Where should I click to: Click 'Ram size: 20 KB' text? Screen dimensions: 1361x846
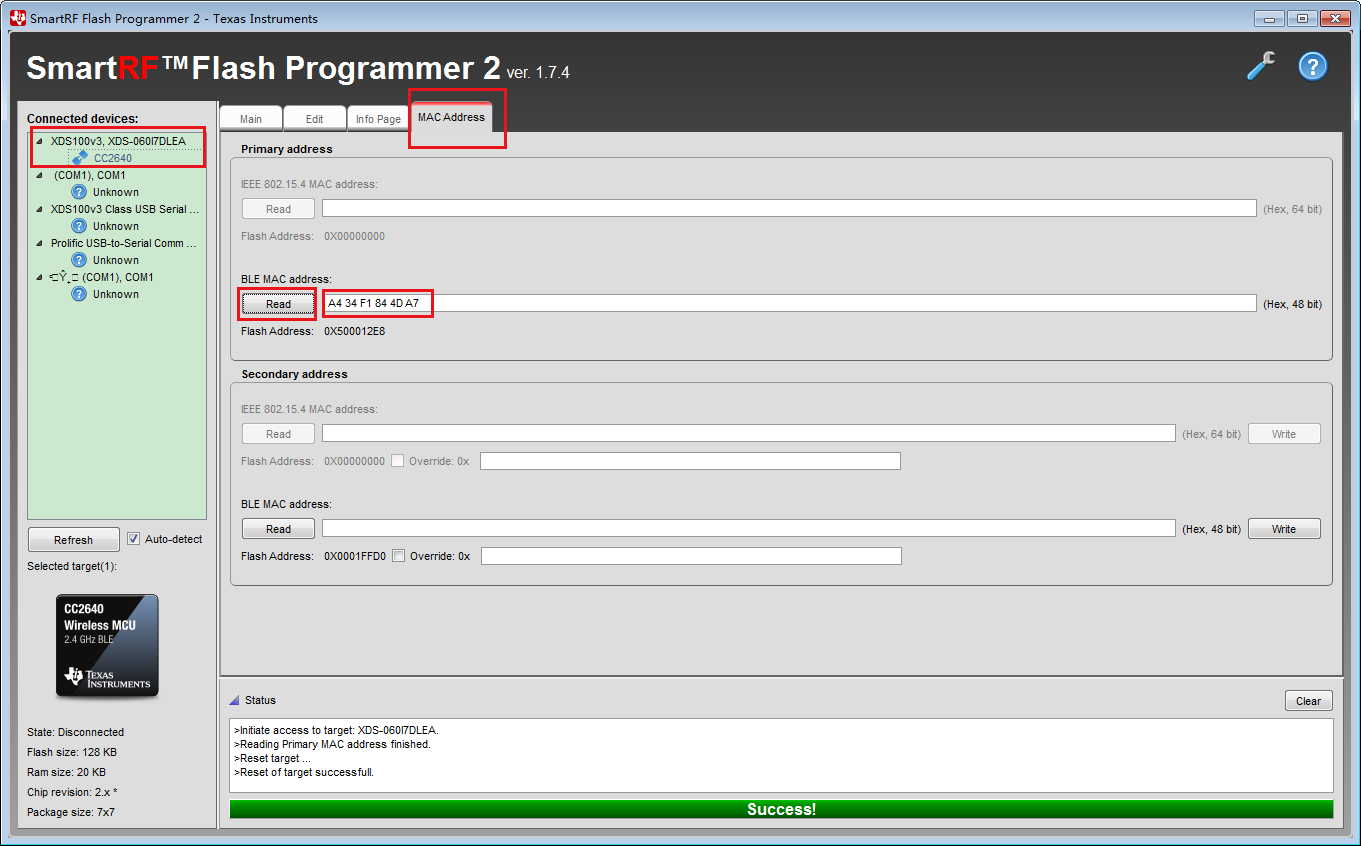(66, 772)
